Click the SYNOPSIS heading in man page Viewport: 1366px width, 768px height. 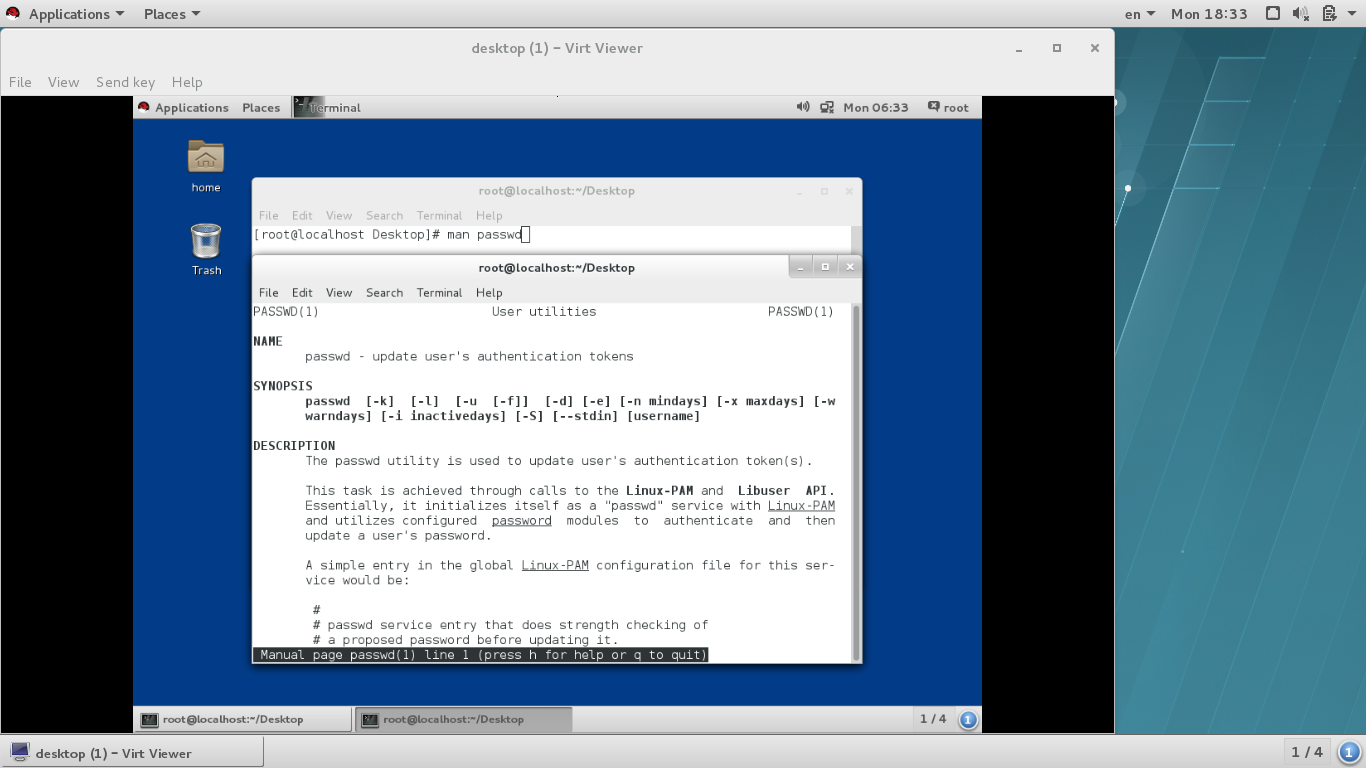click(283, 386)
